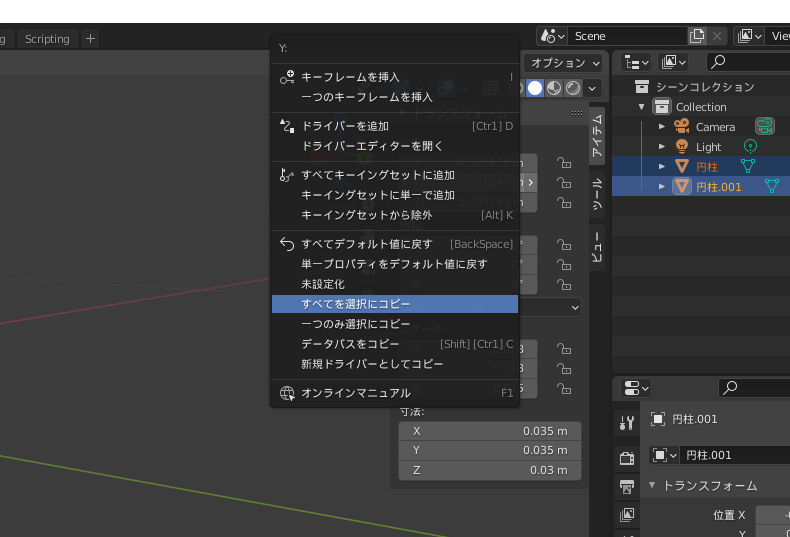Image resolution: width=790 pixels, height=537 pixels.
Task: Delete scene with X button
Action: coord(717,36)
